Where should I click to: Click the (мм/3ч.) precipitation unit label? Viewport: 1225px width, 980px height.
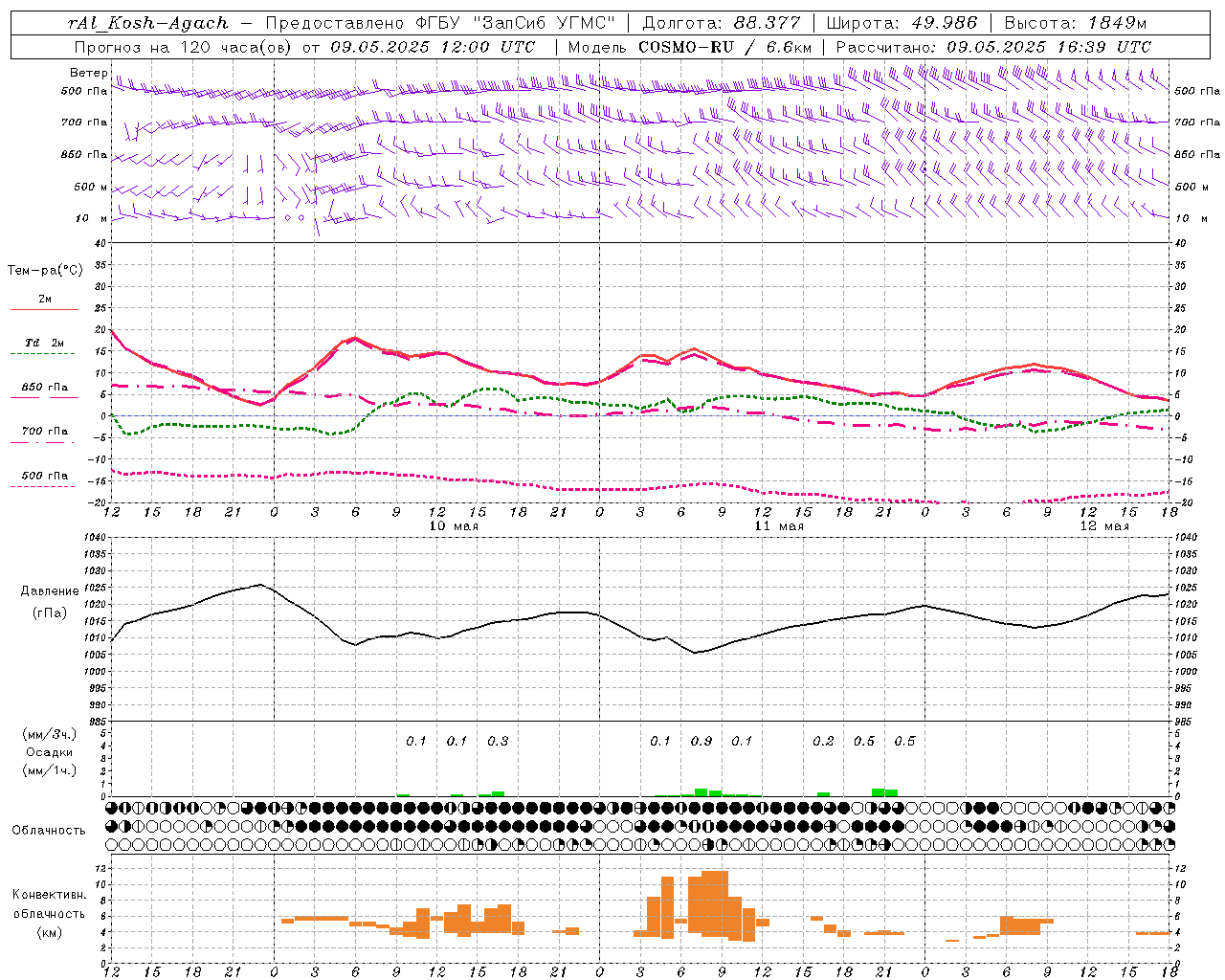click(50, 734)
